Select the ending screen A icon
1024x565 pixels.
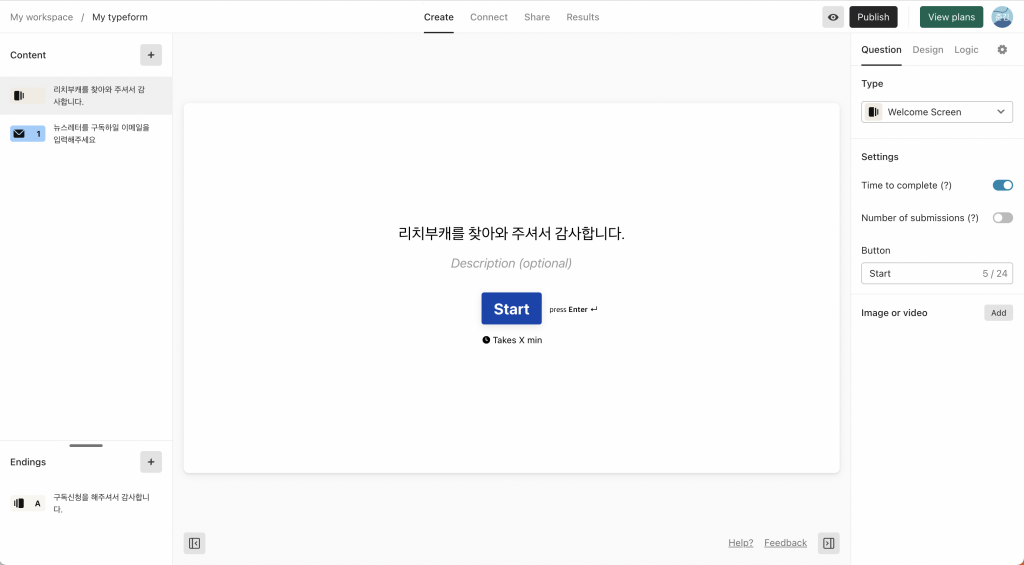point(27,504)
